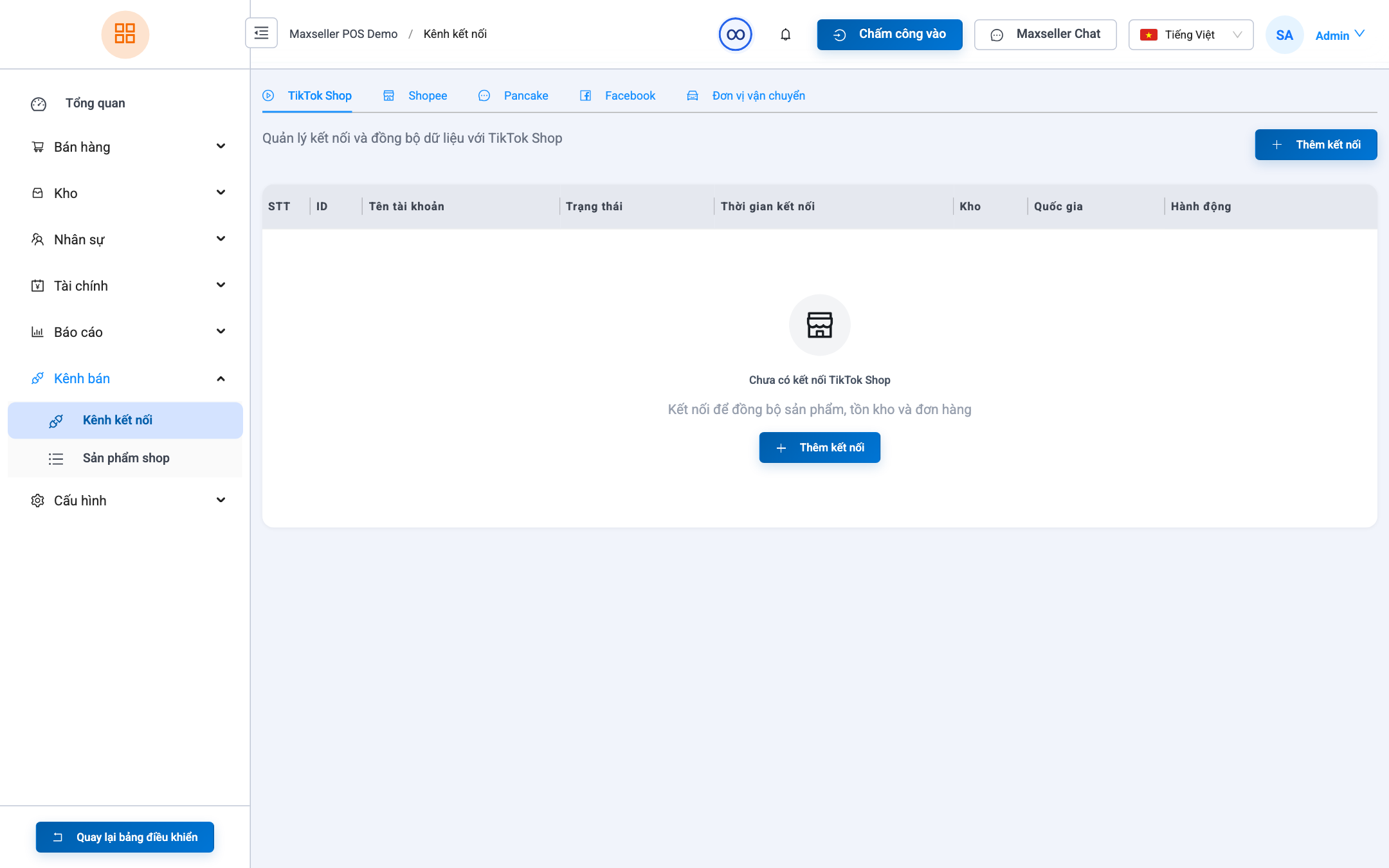Expand the Nhân sự menu

point(221,239)
